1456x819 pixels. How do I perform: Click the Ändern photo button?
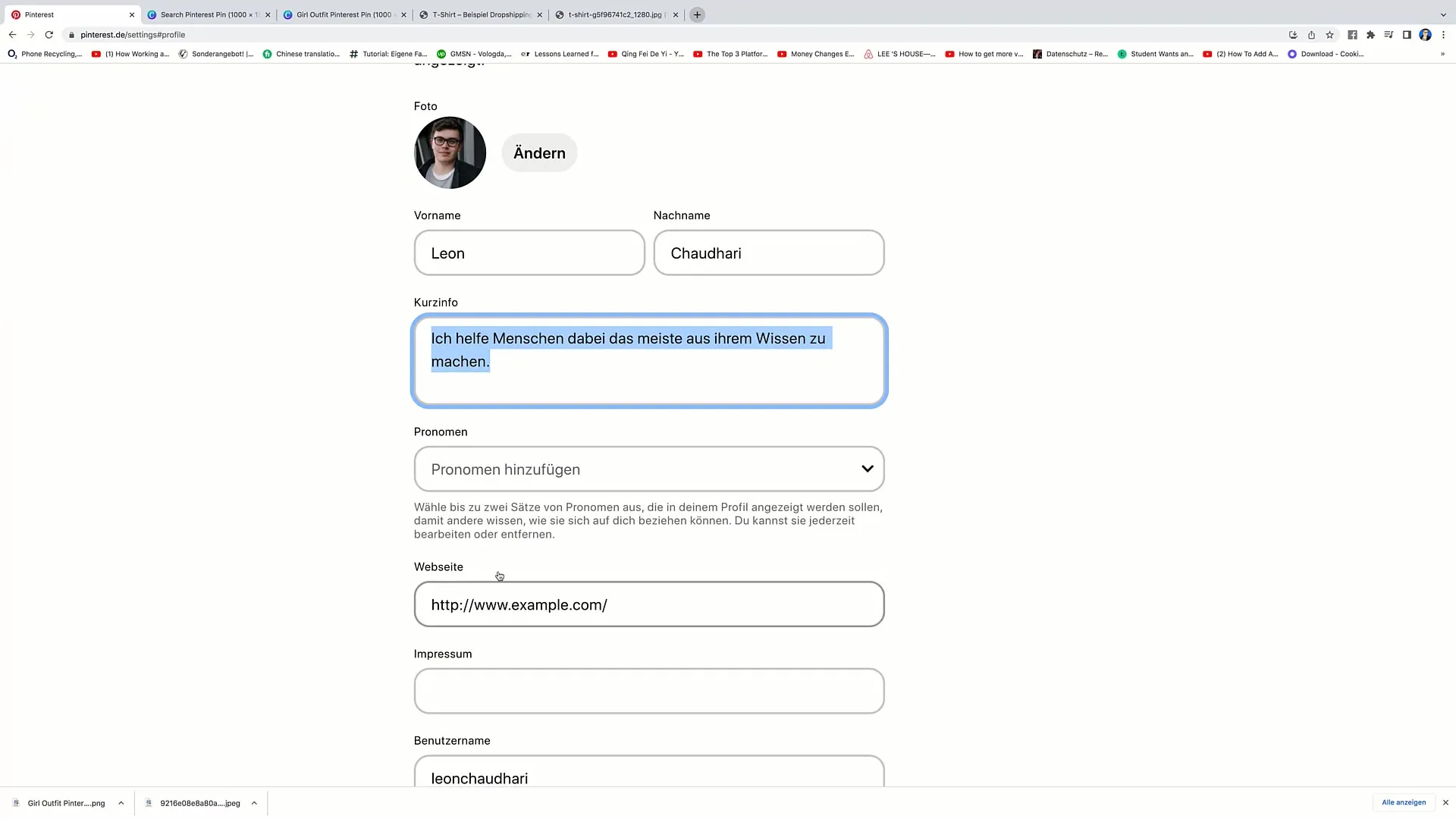539,153
